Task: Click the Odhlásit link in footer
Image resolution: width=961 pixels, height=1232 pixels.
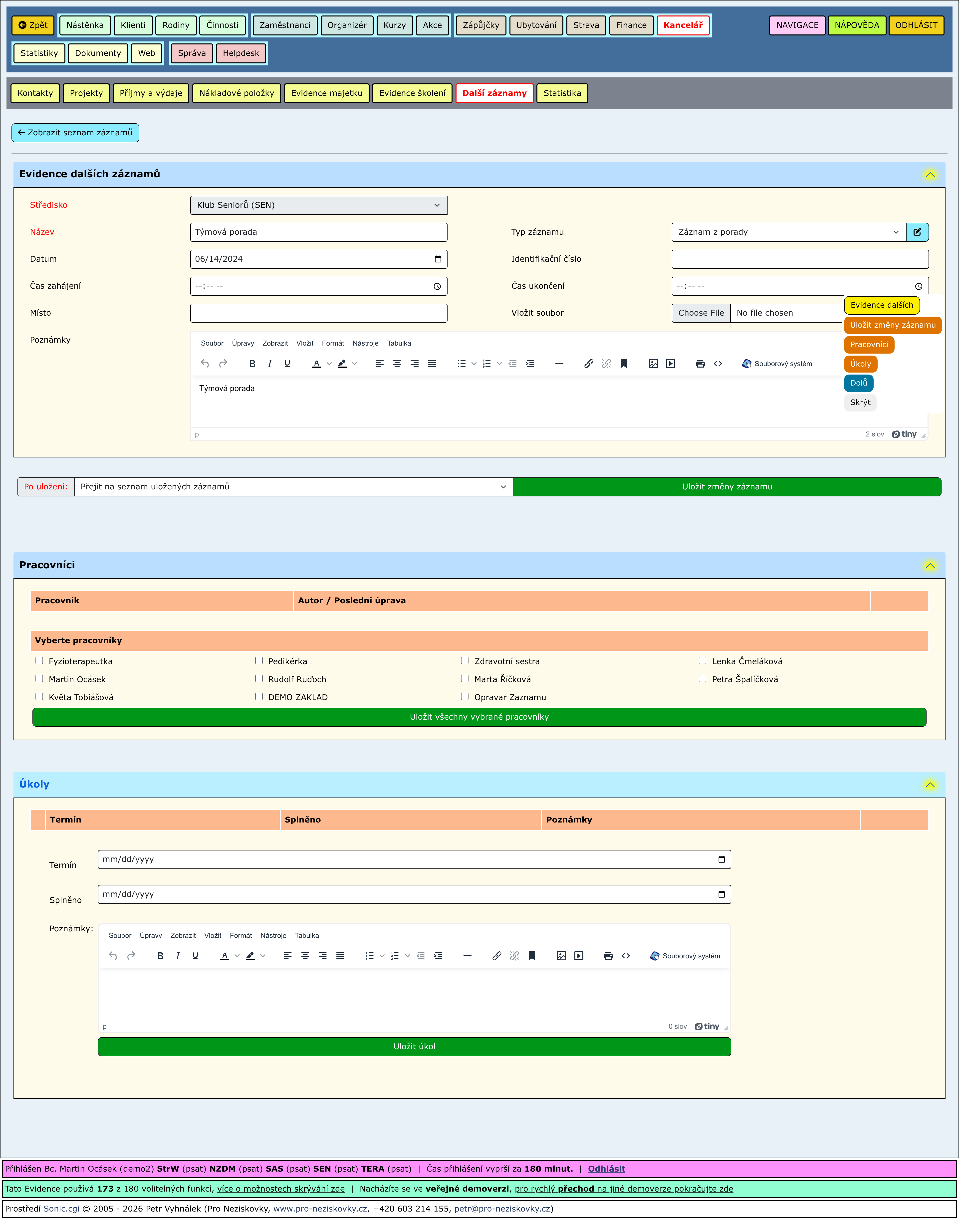Action: 606,1169
